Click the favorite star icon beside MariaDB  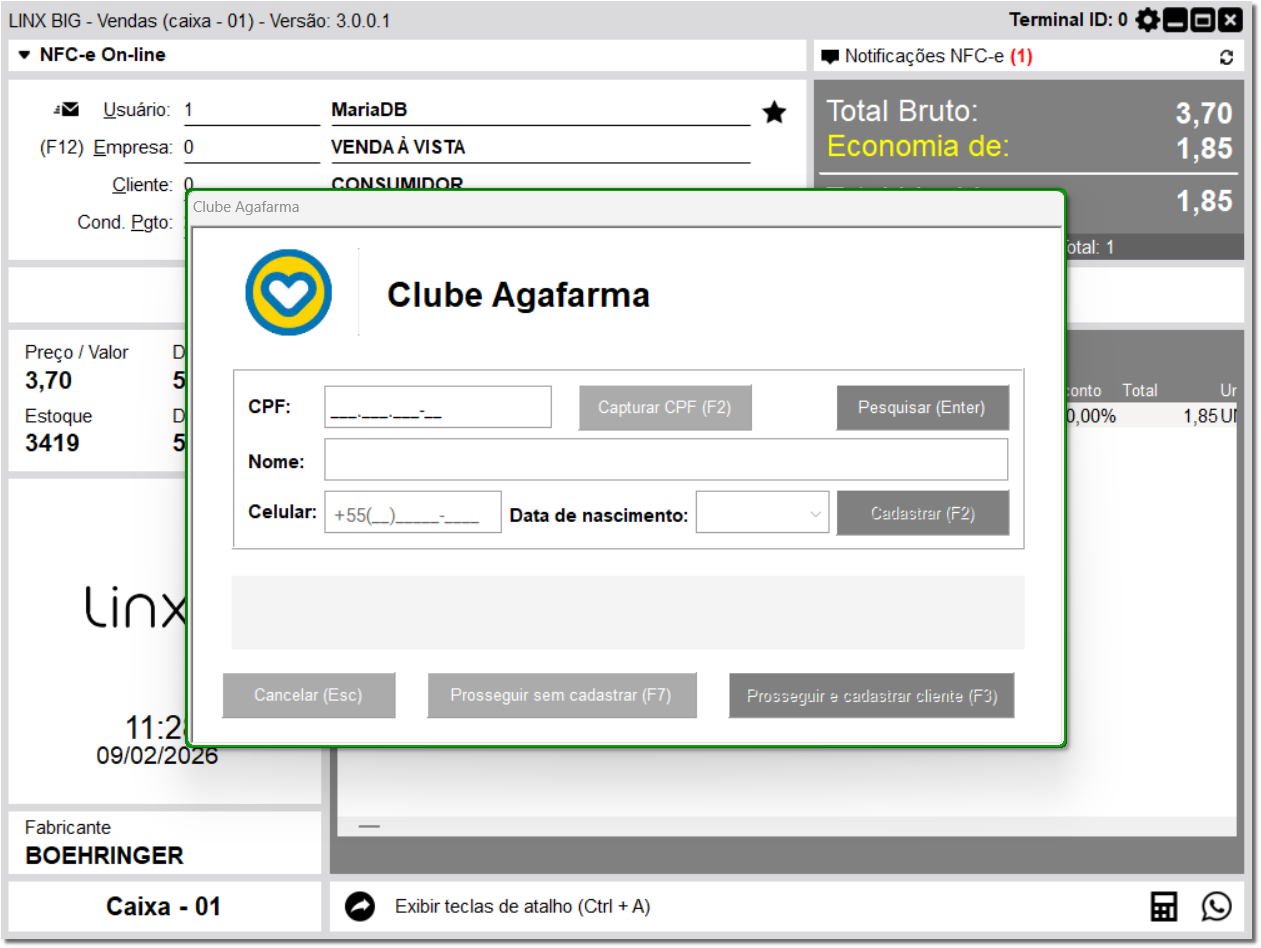(774, 112)
